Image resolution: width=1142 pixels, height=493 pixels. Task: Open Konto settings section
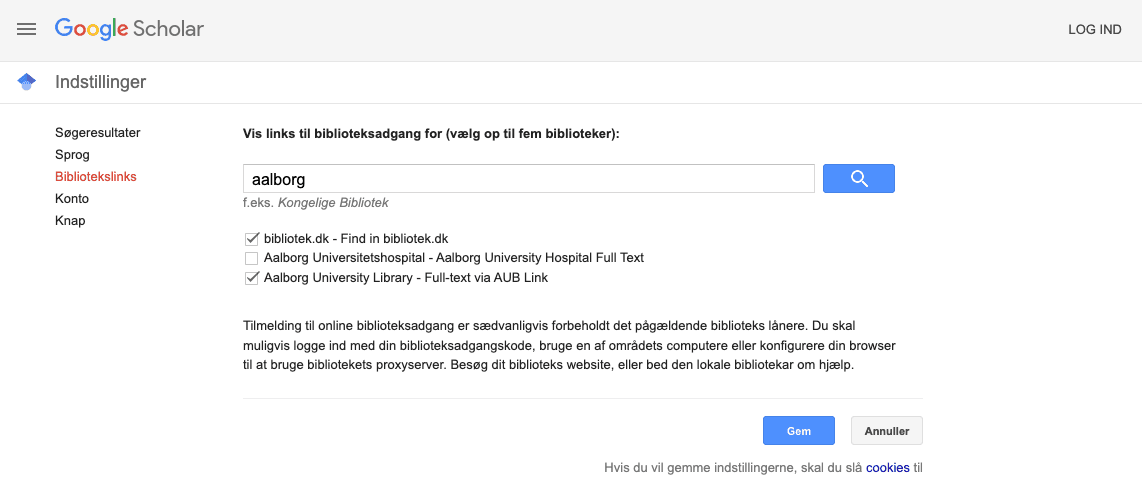point(72,198)
